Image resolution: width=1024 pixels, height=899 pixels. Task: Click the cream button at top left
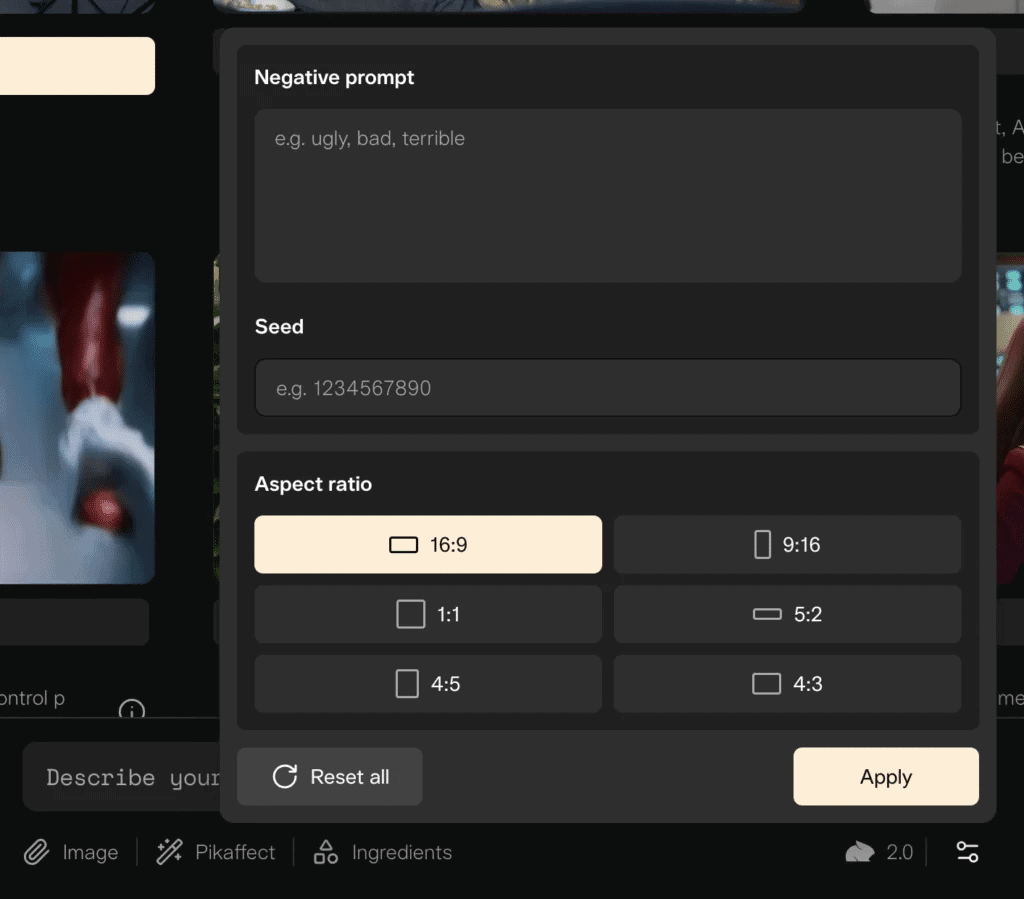(75, 66)
